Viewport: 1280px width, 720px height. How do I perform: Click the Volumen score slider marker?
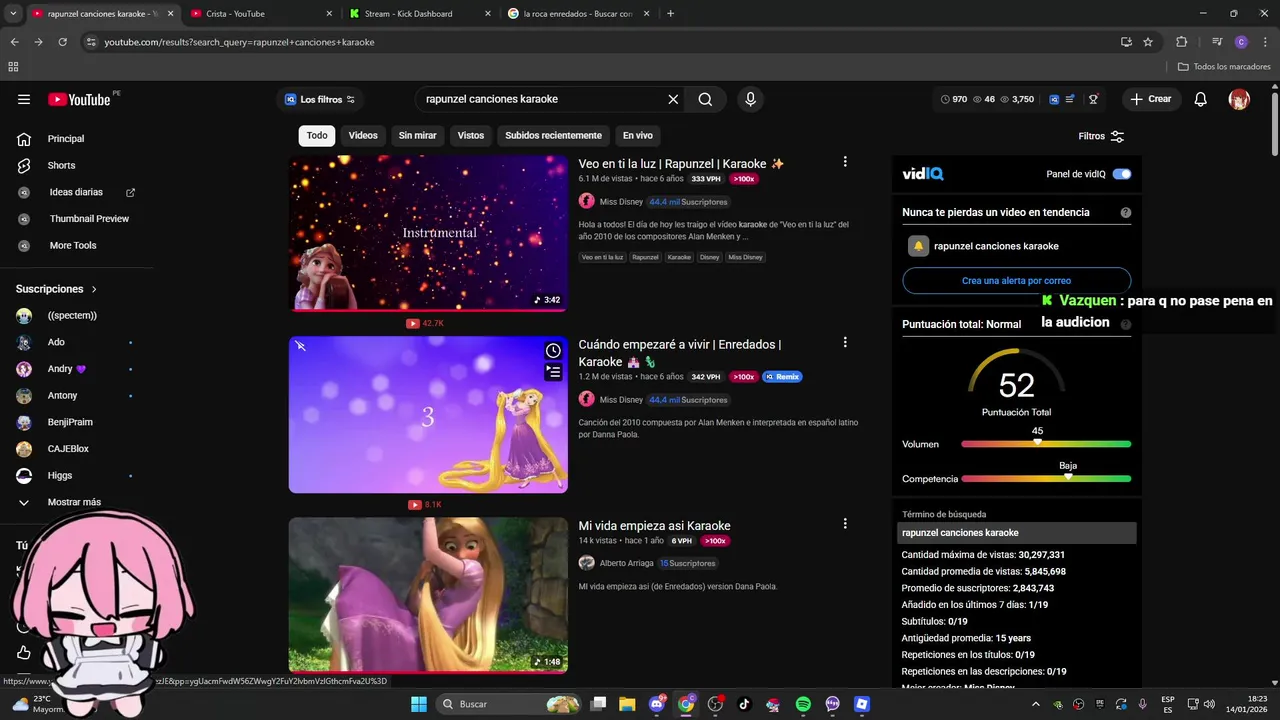(1037, 443)
